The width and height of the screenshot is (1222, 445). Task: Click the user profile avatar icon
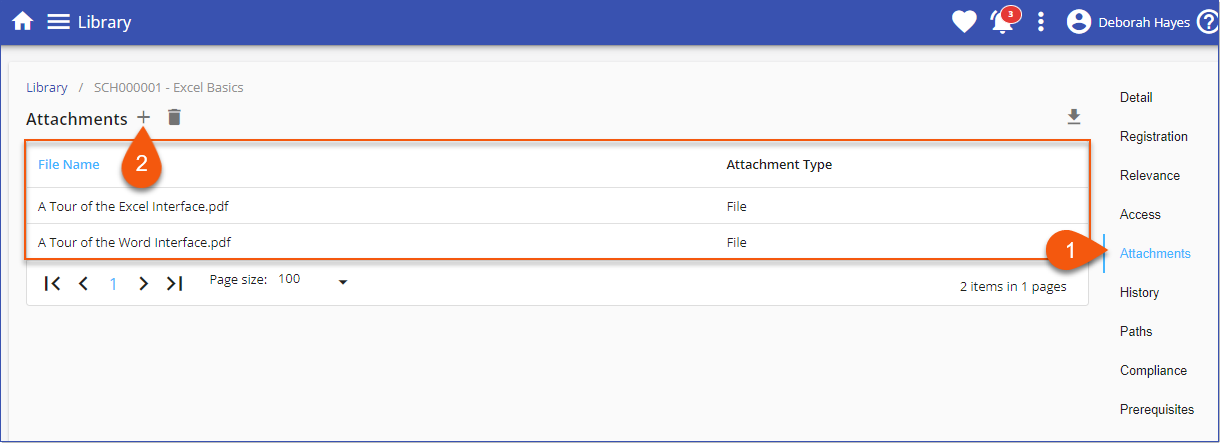coord(1078,21)
